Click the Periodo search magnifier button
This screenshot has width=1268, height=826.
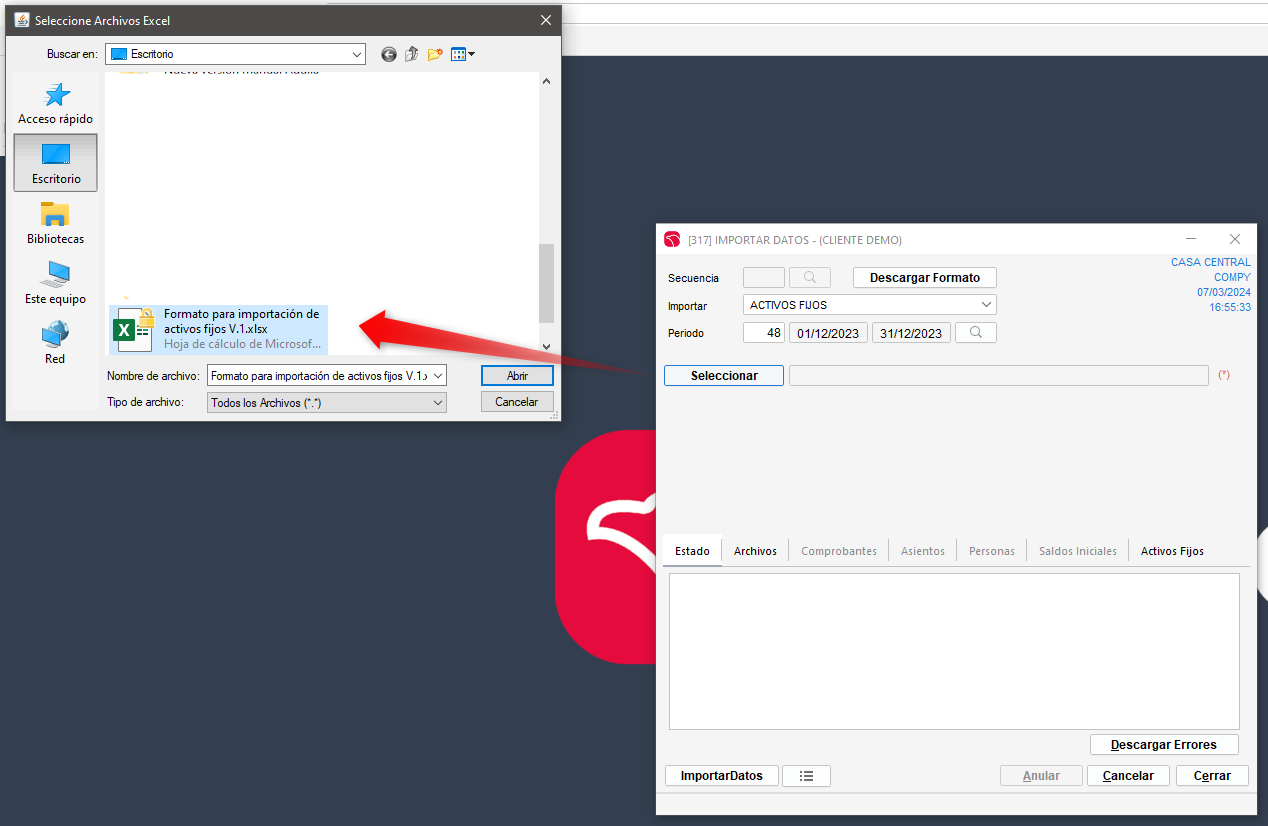tap(975, 333)
